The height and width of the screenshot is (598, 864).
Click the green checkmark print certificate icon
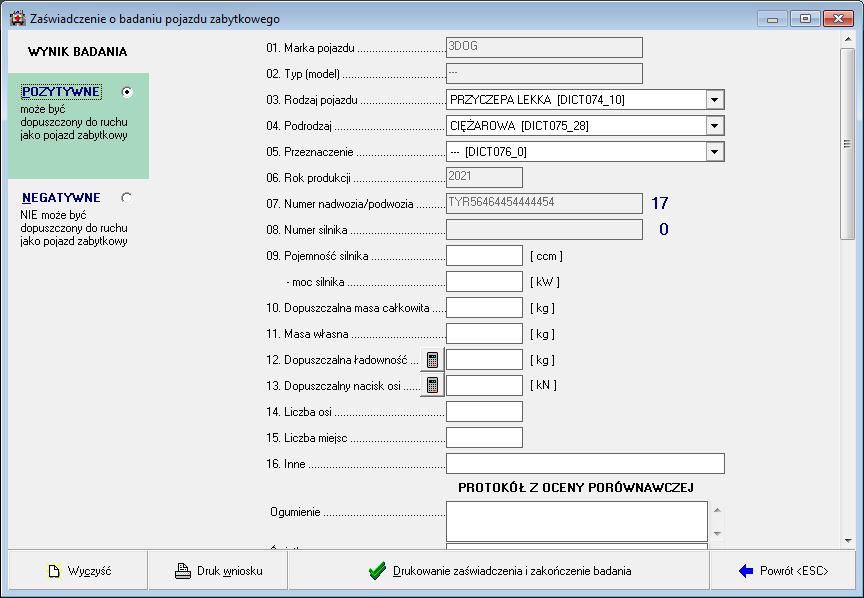point(377,571)
